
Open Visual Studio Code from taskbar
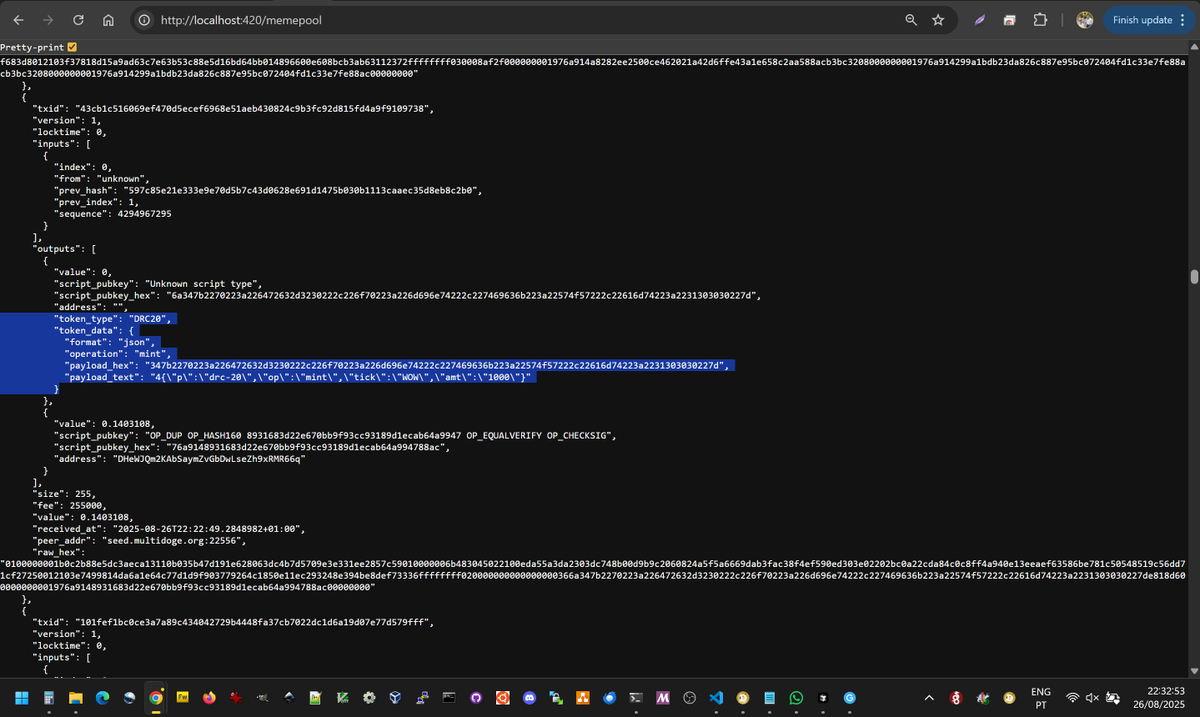716,697
